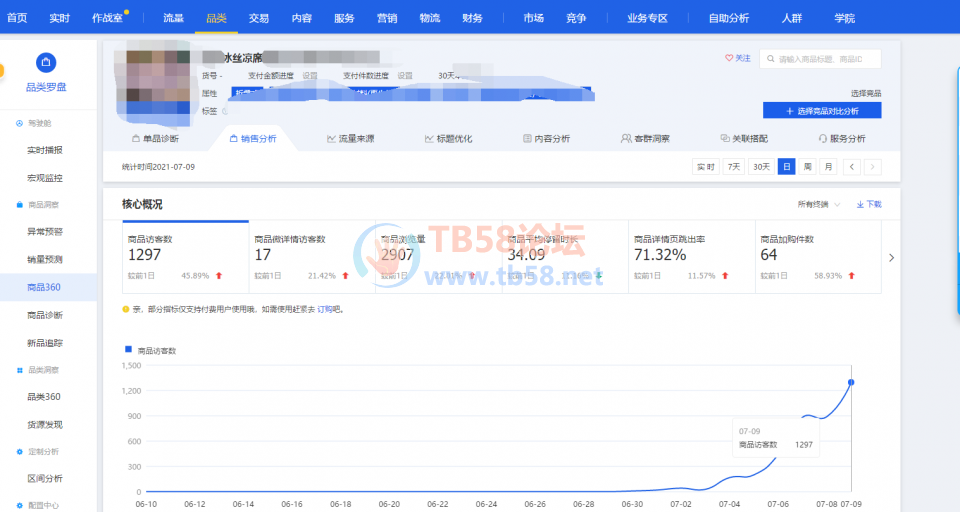Open the 自助分析 top menu
Image resolution: width=960 pixels, height=512 pixels.
click(x=729, y=18)
